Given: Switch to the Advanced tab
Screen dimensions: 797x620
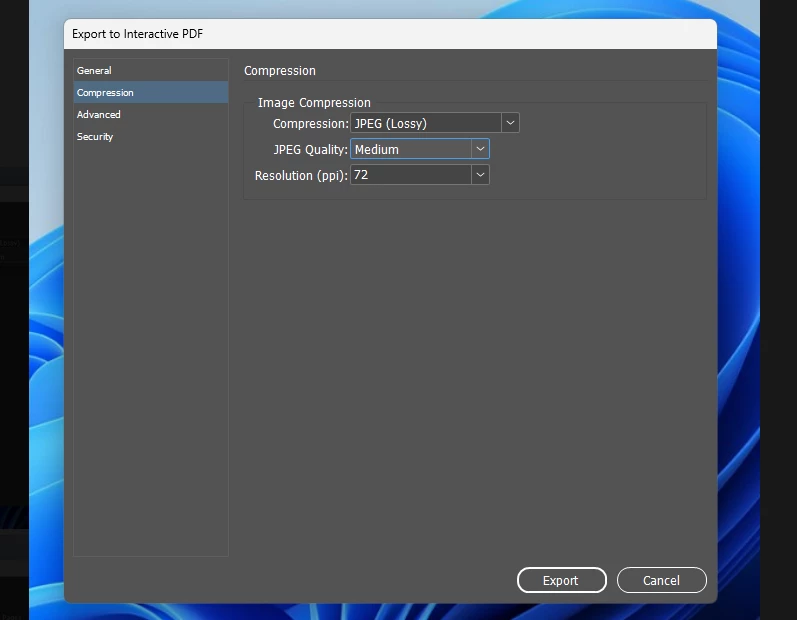Looking at the screenshot, I should tap(150, 114).
